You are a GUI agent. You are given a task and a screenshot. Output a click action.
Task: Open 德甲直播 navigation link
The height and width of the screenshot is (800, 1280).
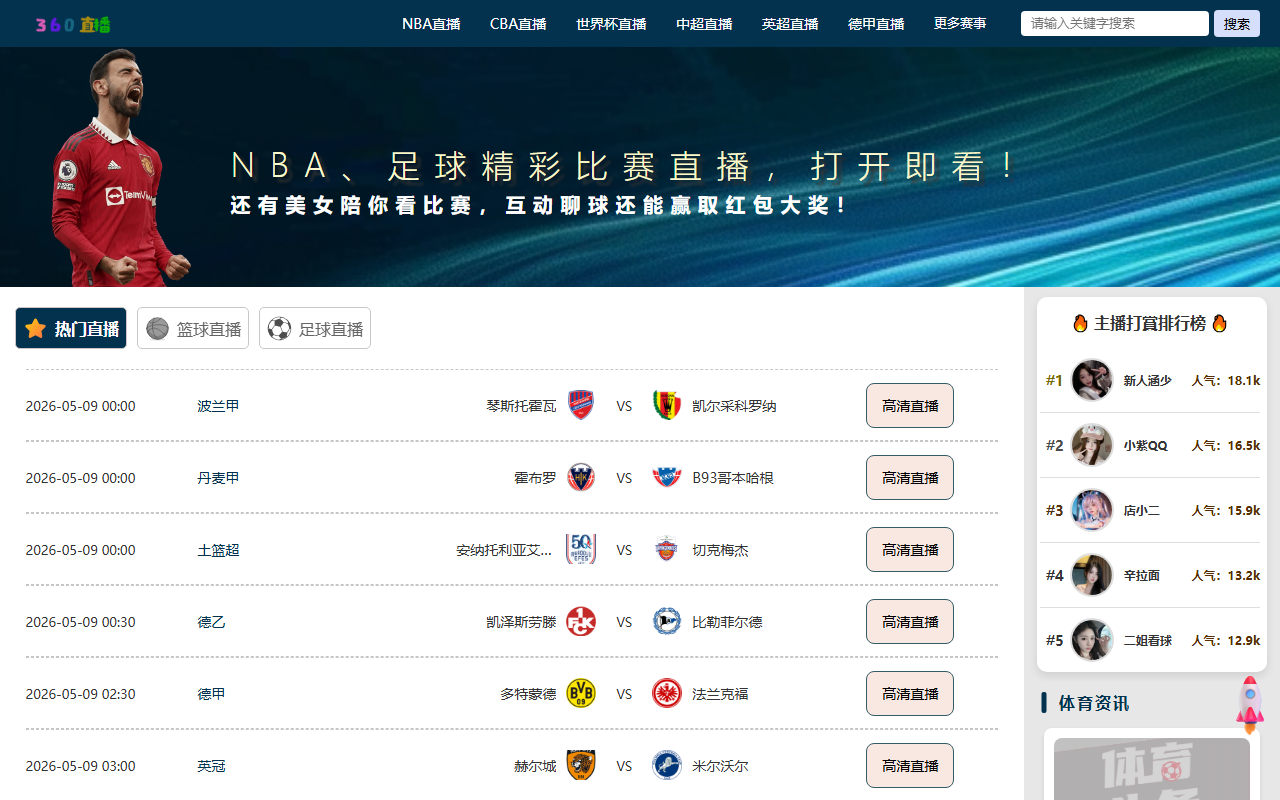pyautogui.click(x=876, y=24)
